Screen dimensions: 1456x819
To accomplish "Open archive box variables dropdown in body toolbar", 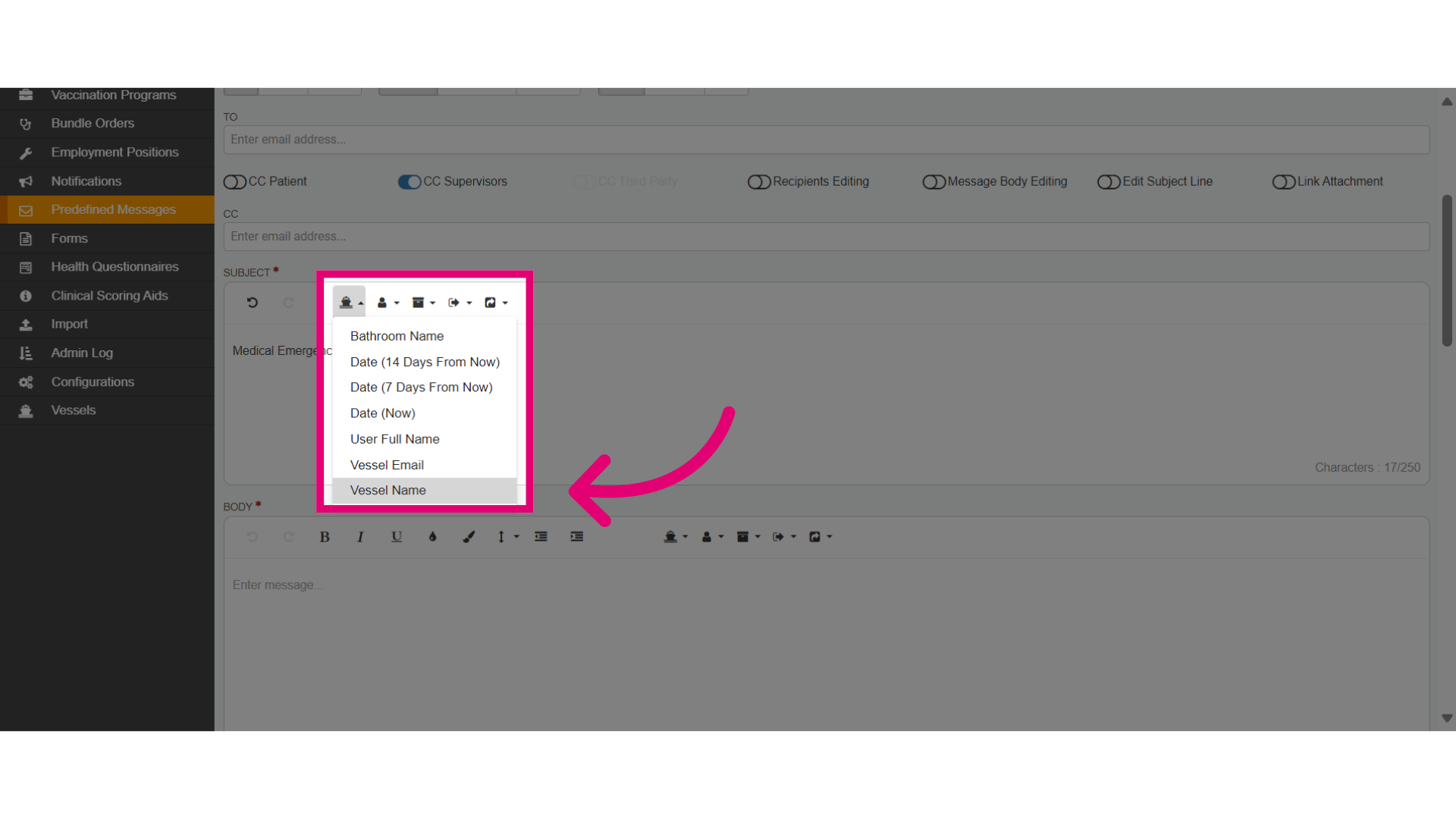I will (748, 537).
